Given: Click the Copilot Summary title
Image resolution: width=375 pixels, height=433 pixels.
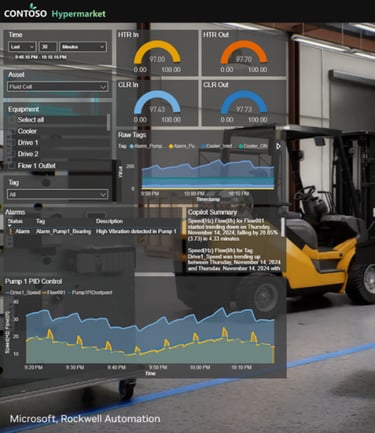Looking at the screenshot, I should point(212,212).
